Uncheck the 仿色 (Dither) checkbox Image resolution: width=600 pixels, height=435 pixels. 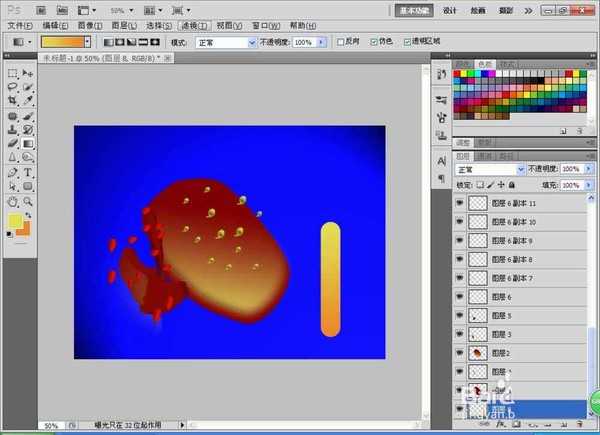374,43
